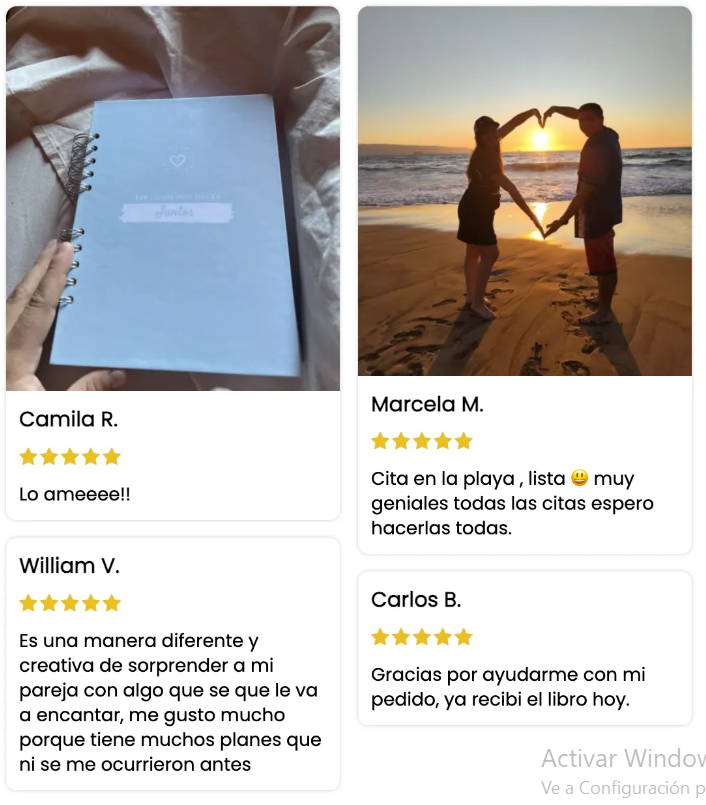The width and height of the screenshot is (706, 805).
Task: Select reviewer name Carlos B.
Action: coord(416,600)
